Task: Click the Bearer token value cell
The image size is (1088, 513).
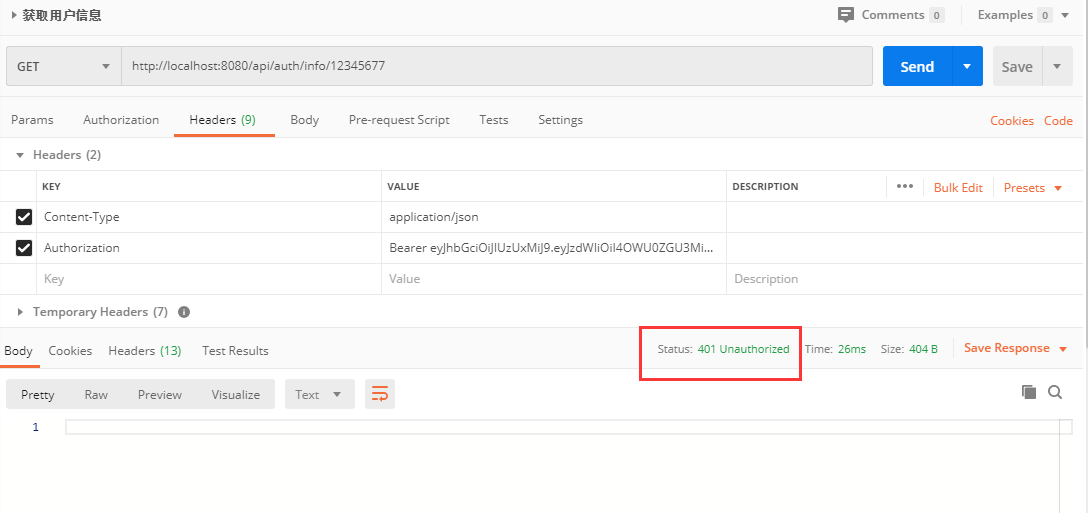Action: point(554,248)
